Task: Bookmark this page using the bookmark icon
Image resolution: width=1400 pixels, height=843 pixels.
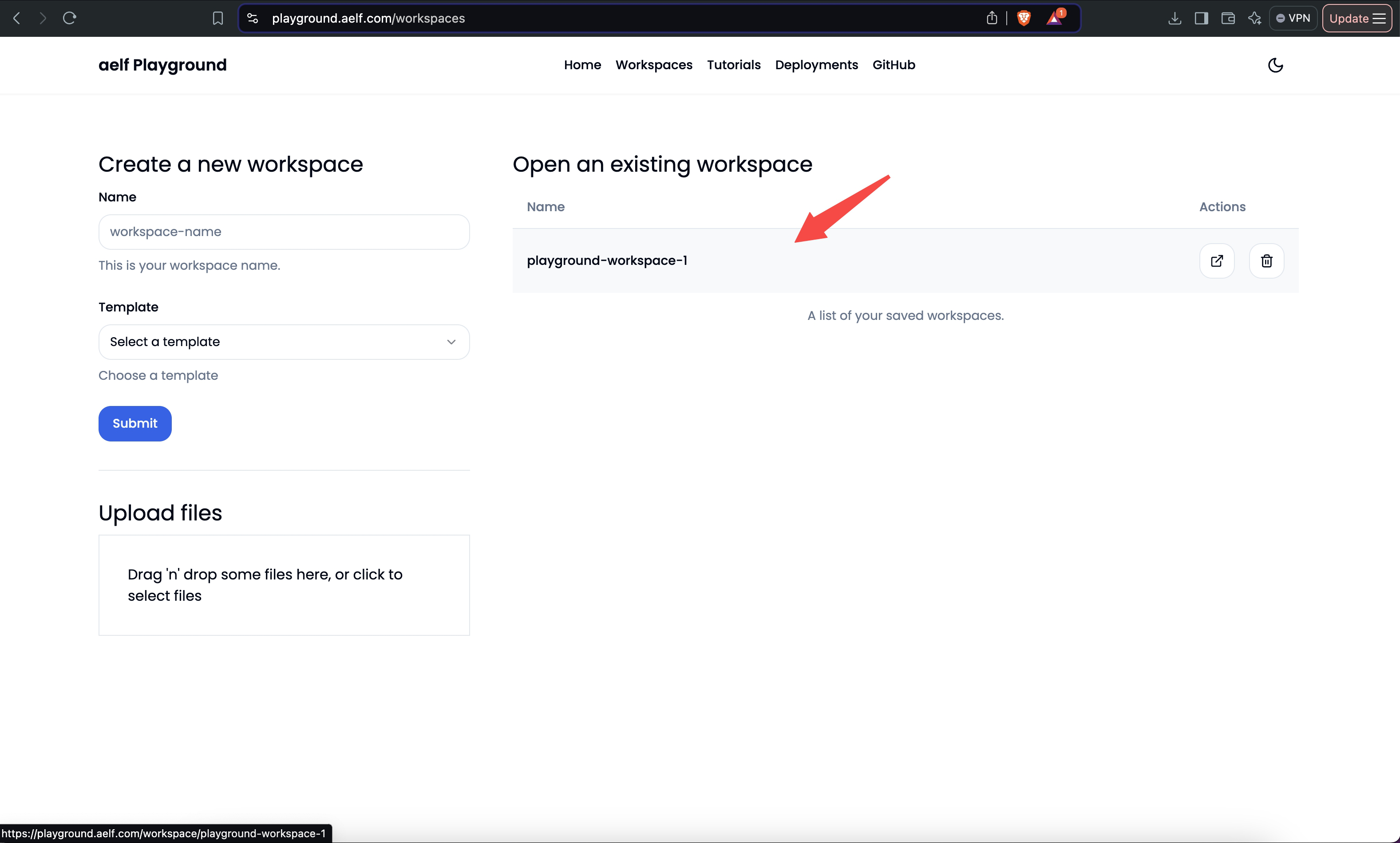Action: click(218, 18)
